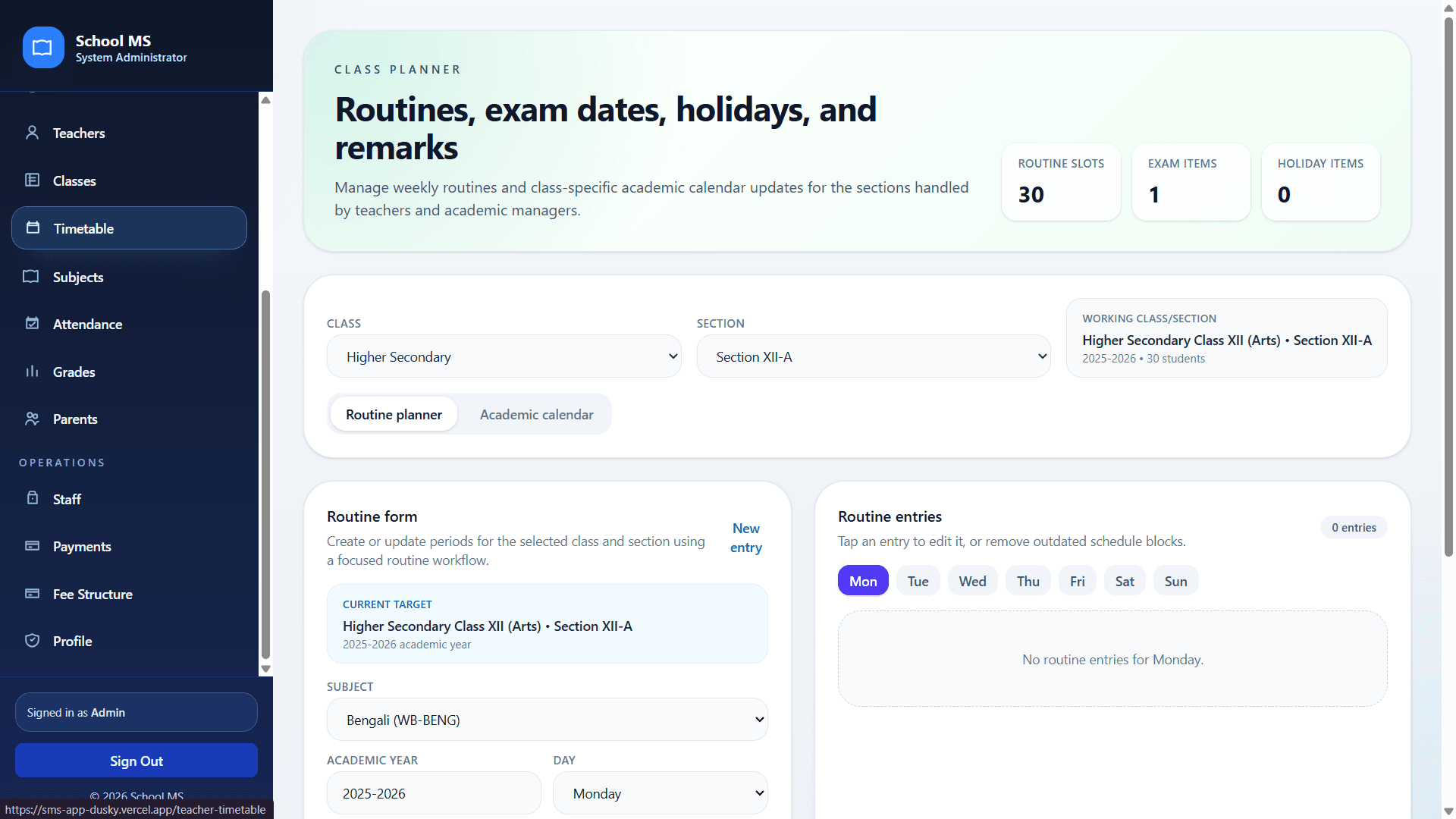Click the Current Target info box

click(x=547, y=623)
